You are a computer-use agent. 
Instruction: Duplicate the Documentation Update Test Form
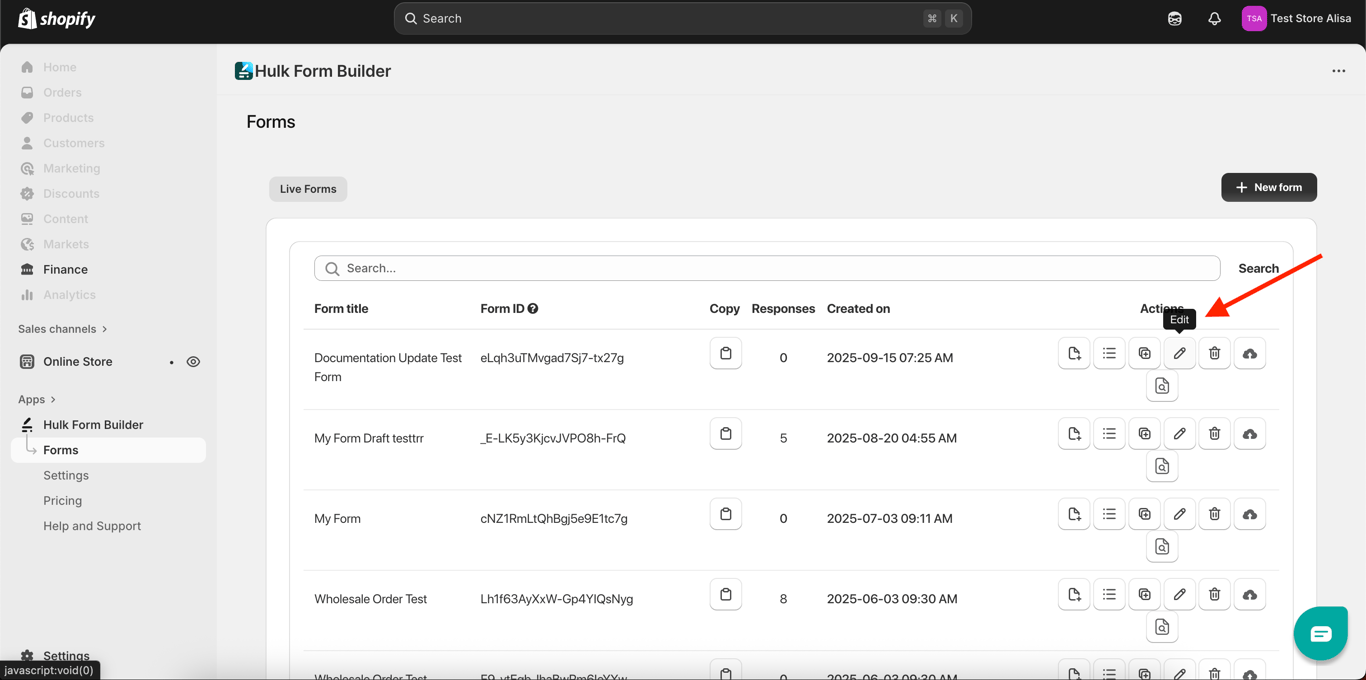[x=1144, y=353]
